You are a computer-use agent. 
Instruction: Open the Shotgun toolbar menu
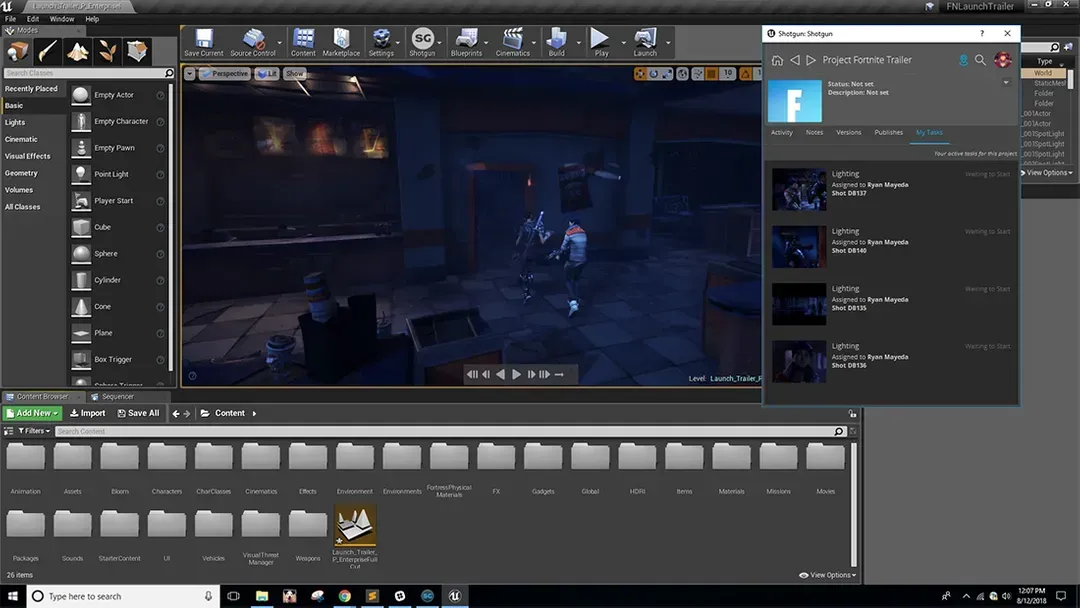click(x=422, y=41)
